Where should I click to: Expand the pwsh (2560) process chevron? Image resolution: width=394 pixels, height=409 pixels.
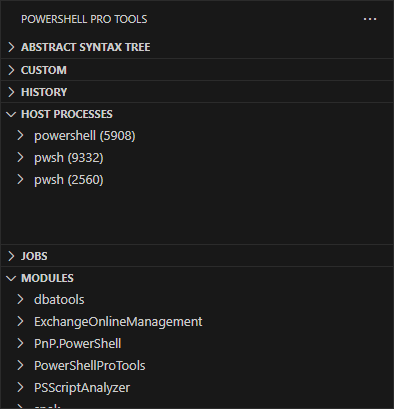click(x=20, y=179)
